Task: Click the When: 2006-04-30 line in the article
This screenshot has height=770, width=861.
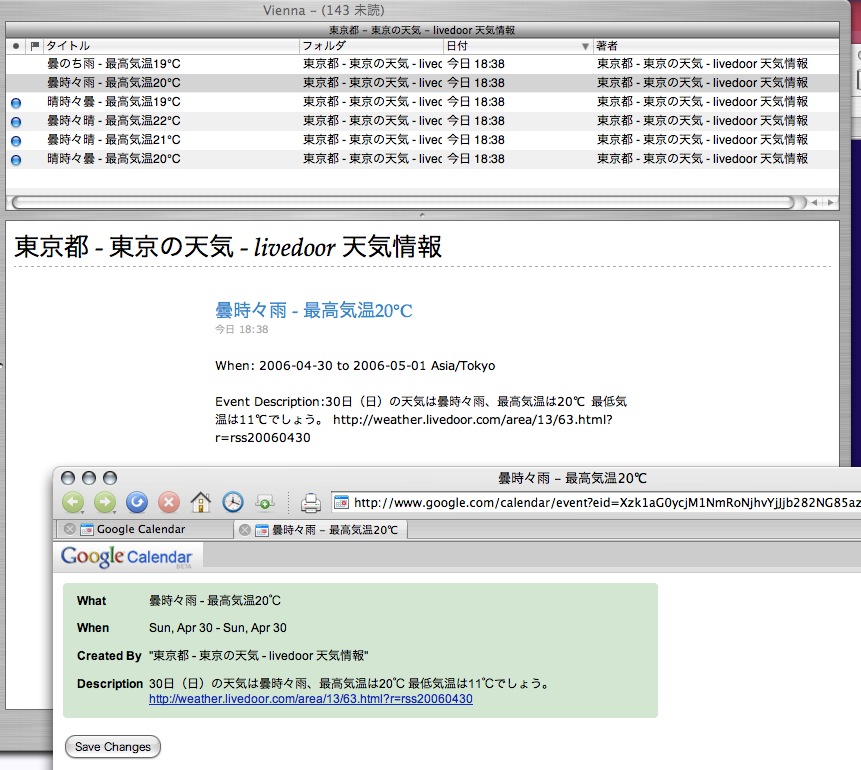Action: click(x=355, y=366)
